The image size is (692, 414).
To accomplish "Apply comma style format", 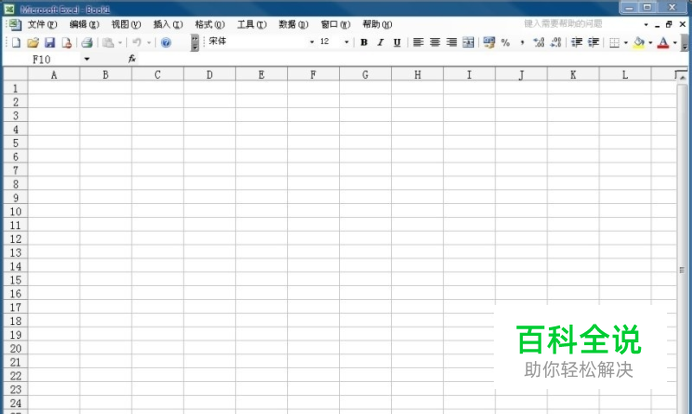I will pyautogui.click(x=522, y=42).
